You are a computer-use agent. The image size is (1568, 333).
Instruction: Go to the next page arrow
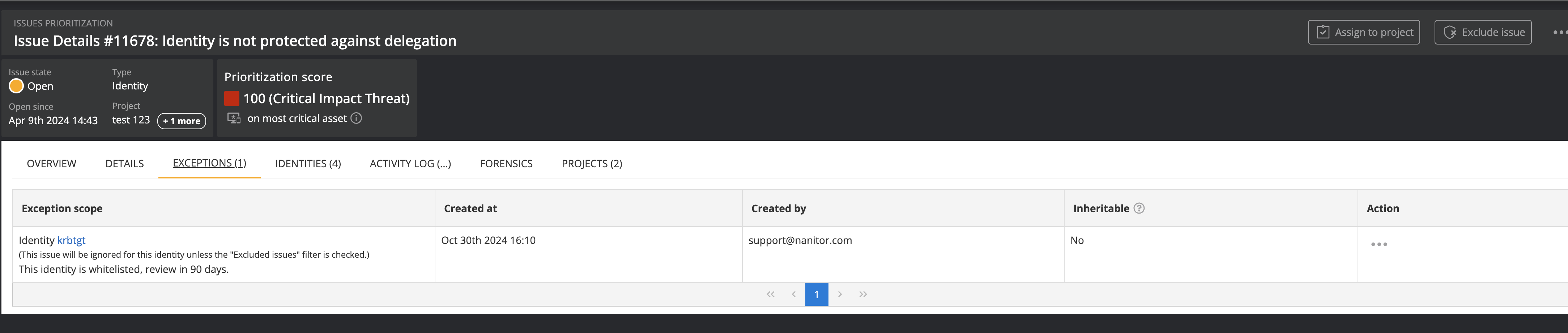pos(839,294)
